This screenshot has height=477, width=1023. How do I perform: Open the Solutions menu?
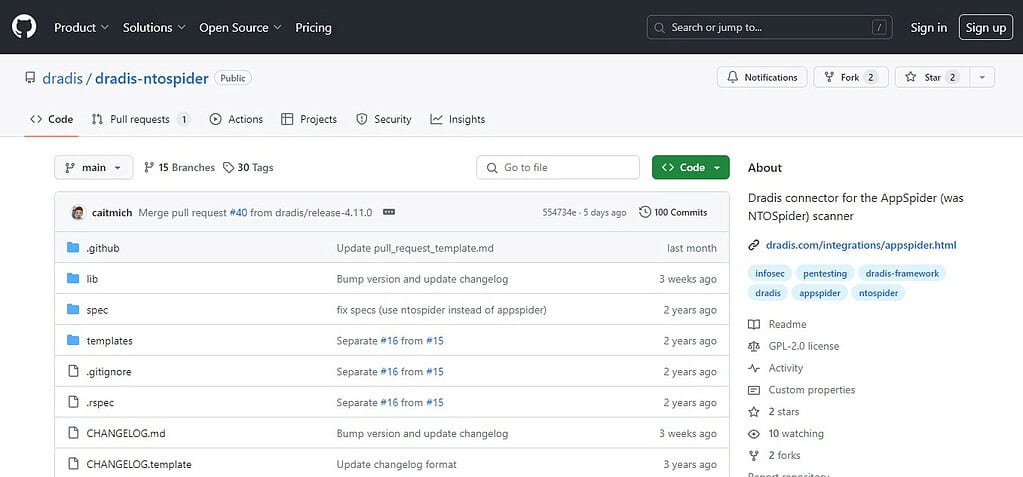pyautogui.click(x=154, y=27)
